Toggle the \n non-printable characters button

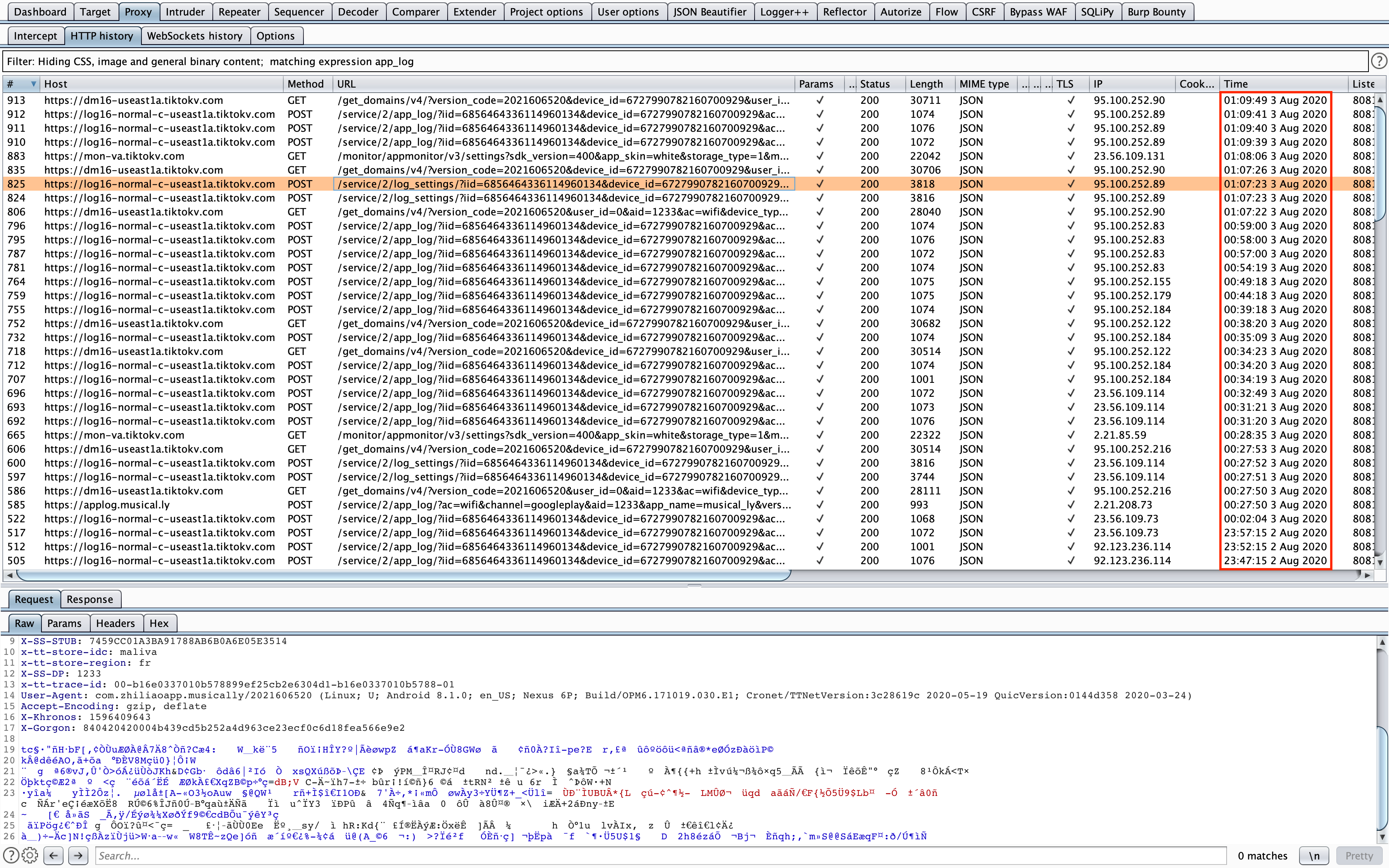(1314, 855)
